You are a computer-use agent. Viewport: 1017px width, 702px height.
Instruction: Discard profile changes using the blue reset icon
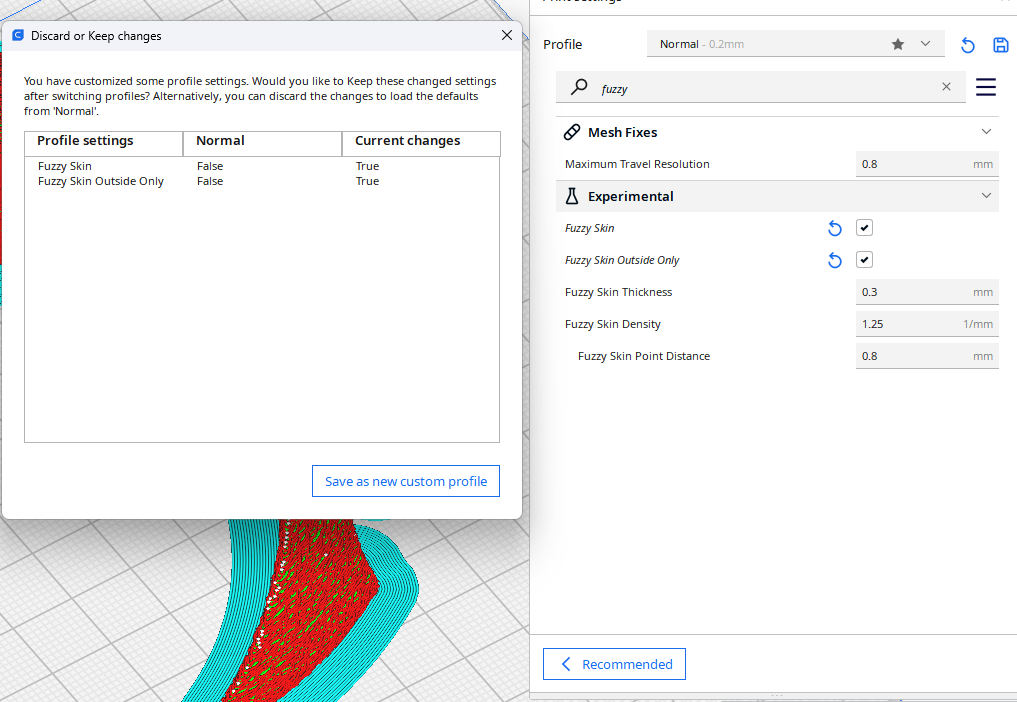pos(967,45)
